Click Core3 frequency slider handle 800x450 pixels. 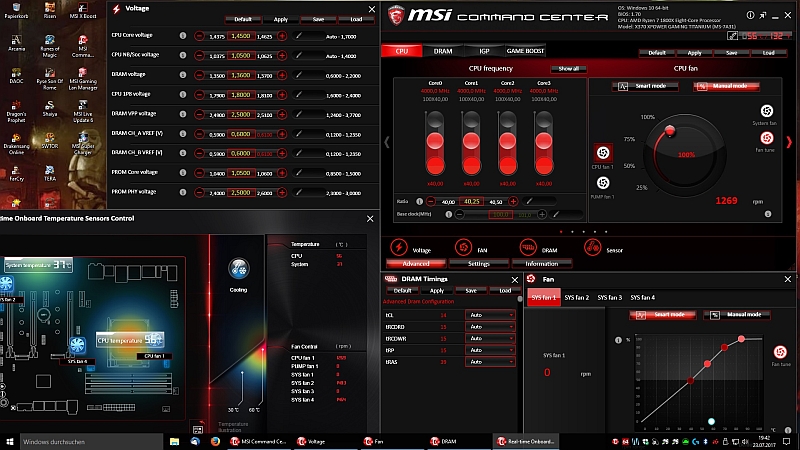544,141
